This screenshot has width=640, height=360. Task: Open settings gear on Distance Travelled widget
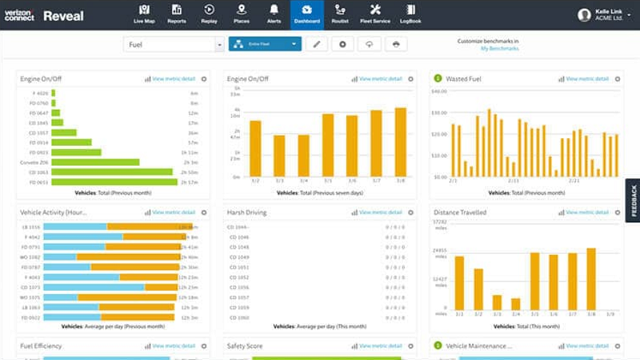coord(618,212)
